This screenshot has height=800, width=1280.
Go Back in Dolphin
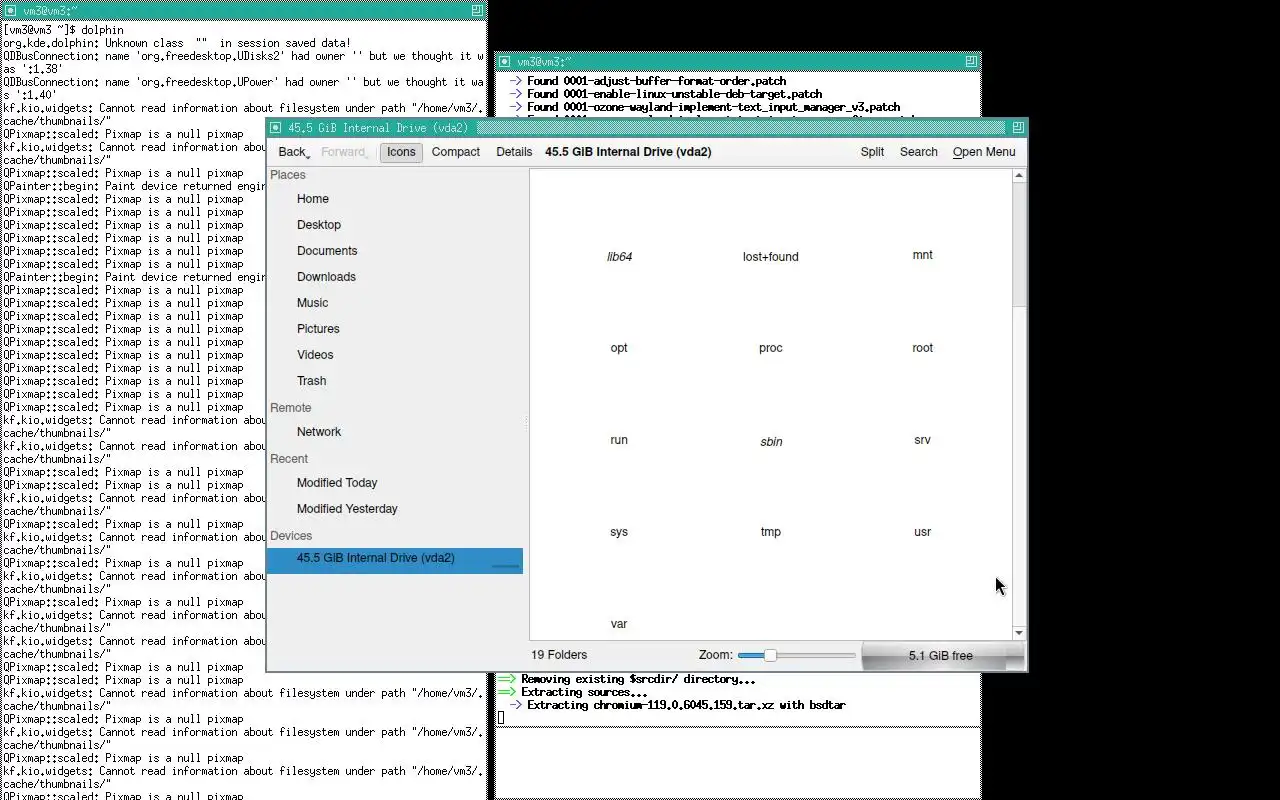click(x=291, y=152)
